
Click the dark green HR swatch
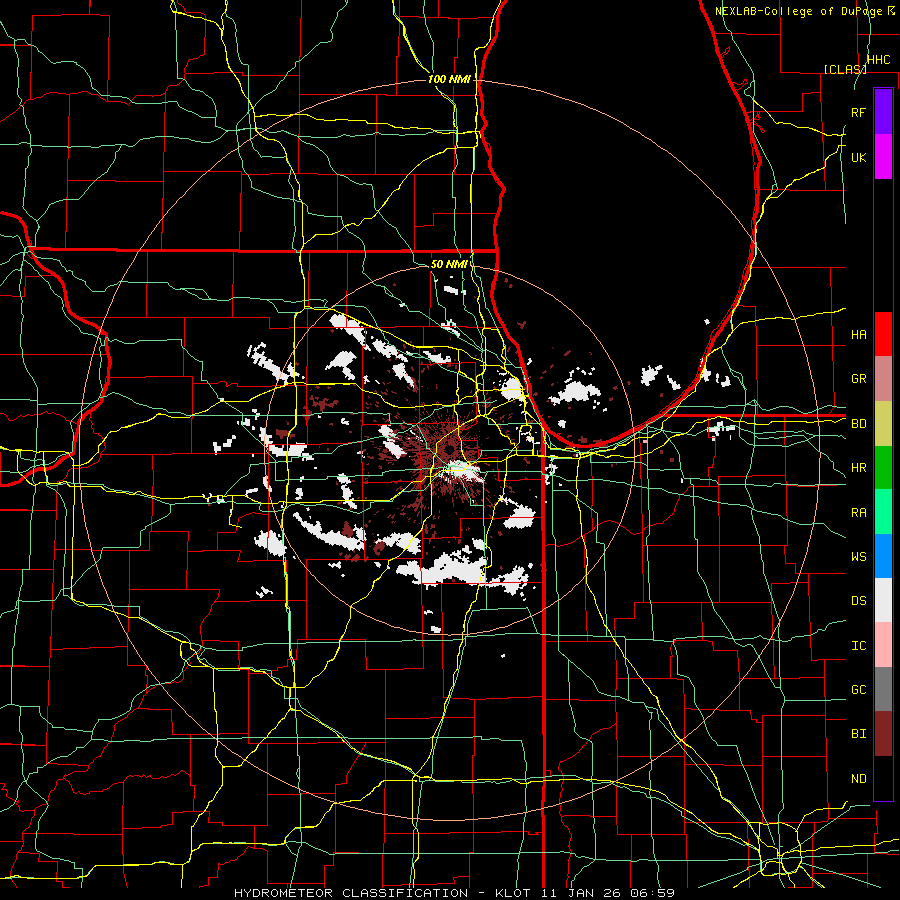click(883, 467)
